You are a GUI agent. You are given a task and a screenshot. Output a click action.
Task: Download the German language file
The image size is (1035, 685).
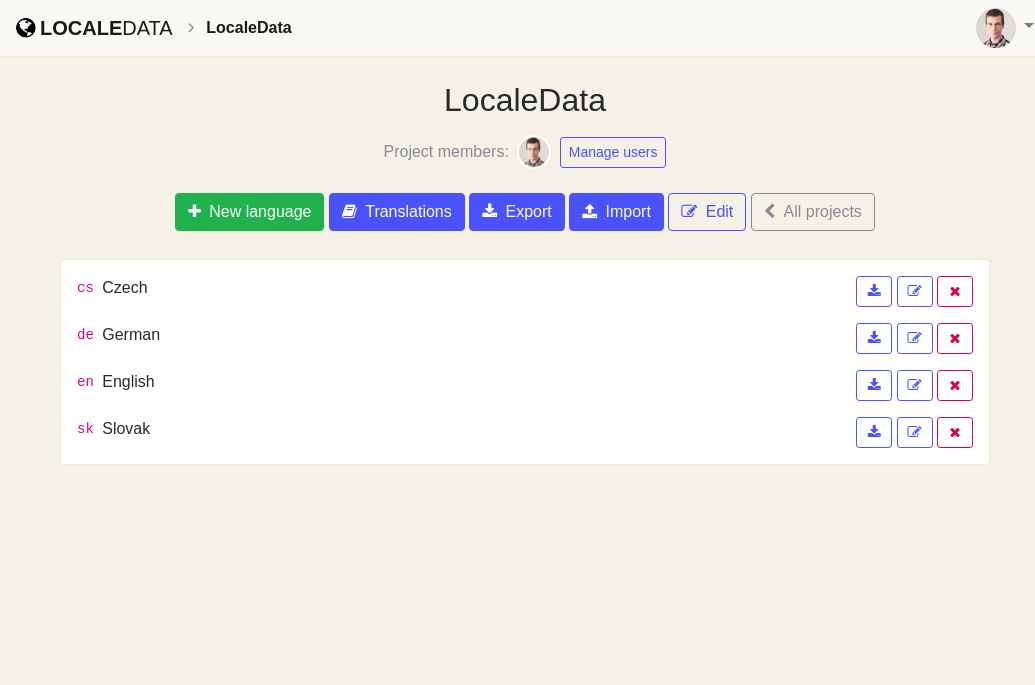pos(874,339)
